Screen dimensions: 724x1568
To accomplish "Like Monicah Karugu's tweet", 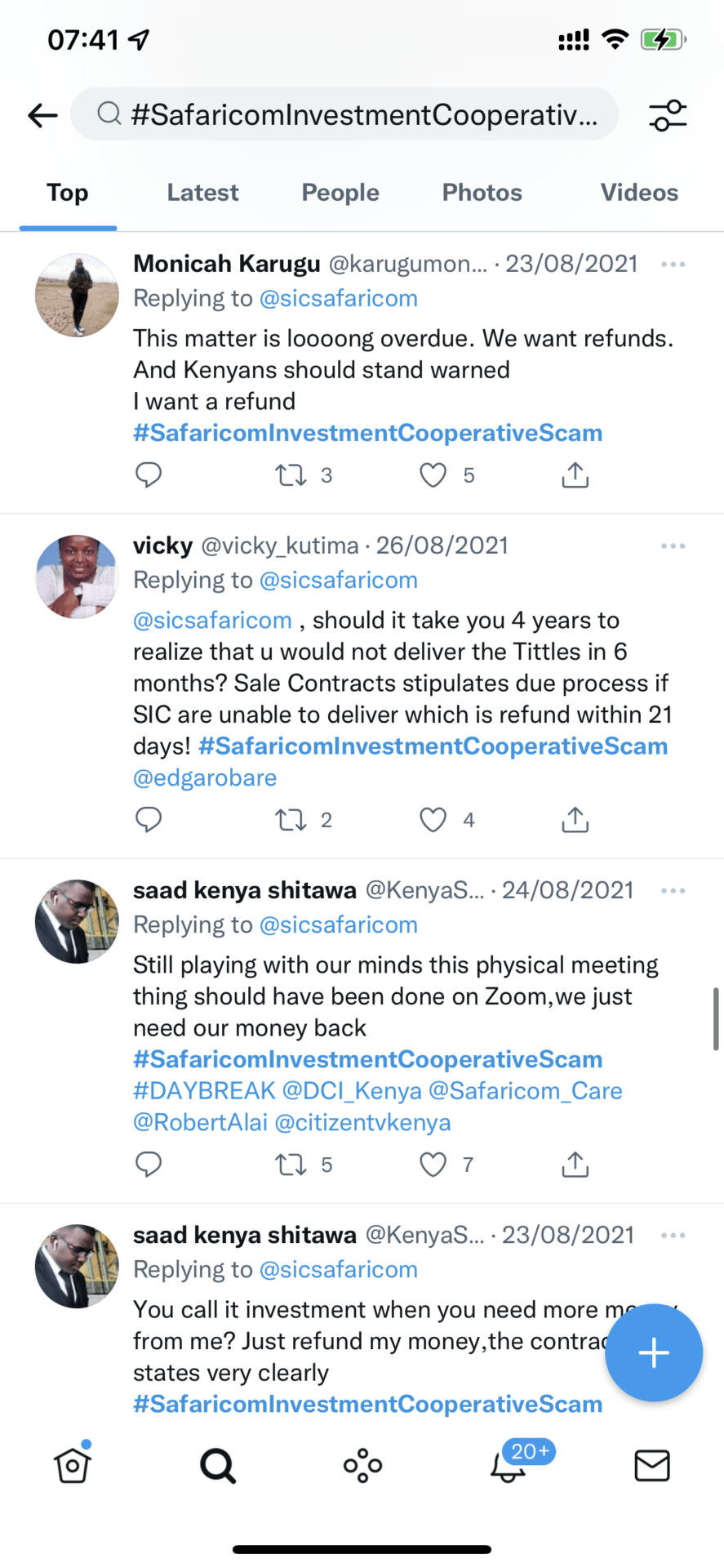I will [433, 474].
